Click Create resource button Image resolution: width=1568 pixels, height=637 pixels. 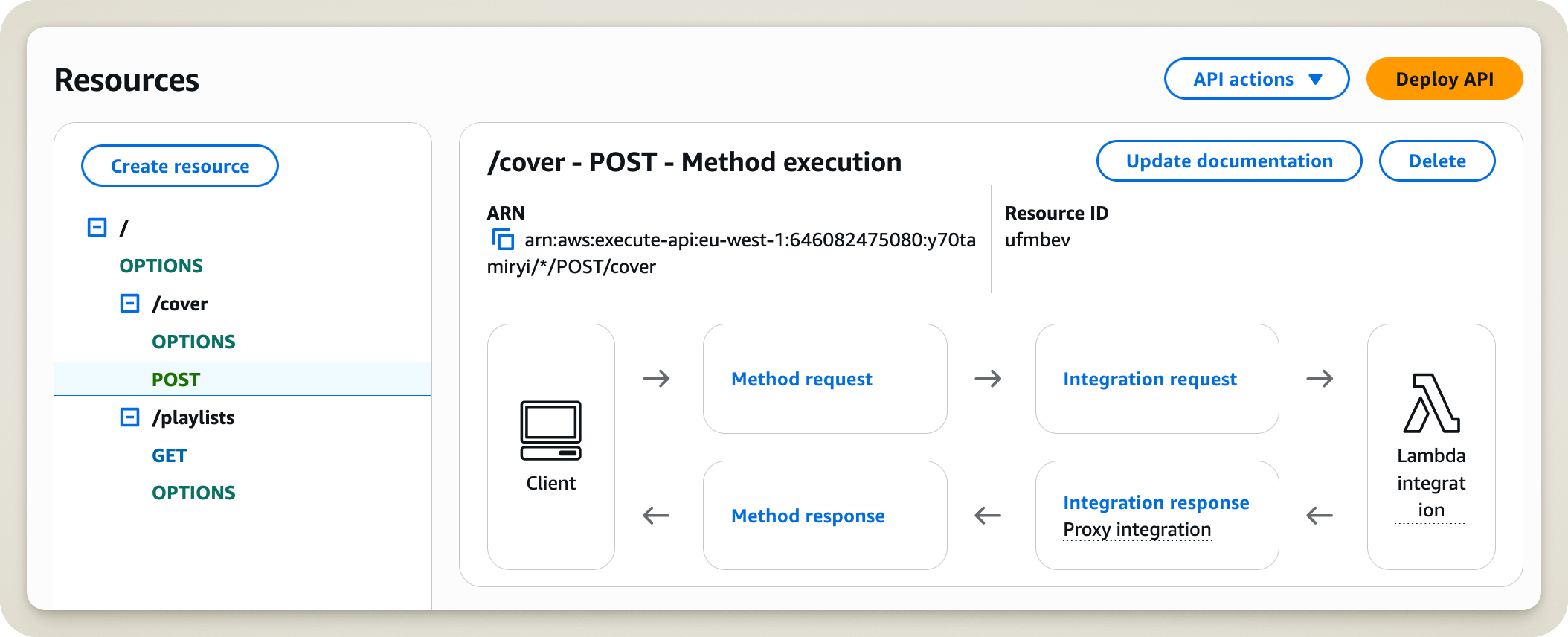180,166
